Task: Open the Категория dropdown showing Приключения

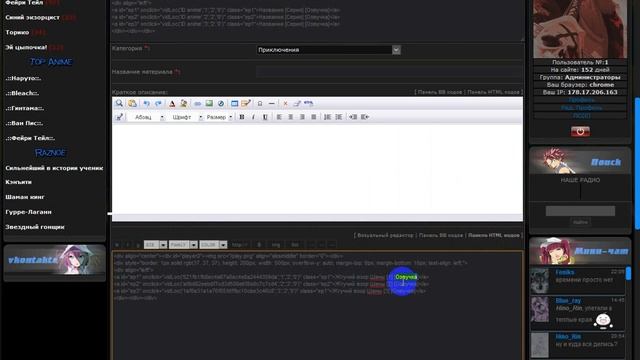Action: coord(329,50)
